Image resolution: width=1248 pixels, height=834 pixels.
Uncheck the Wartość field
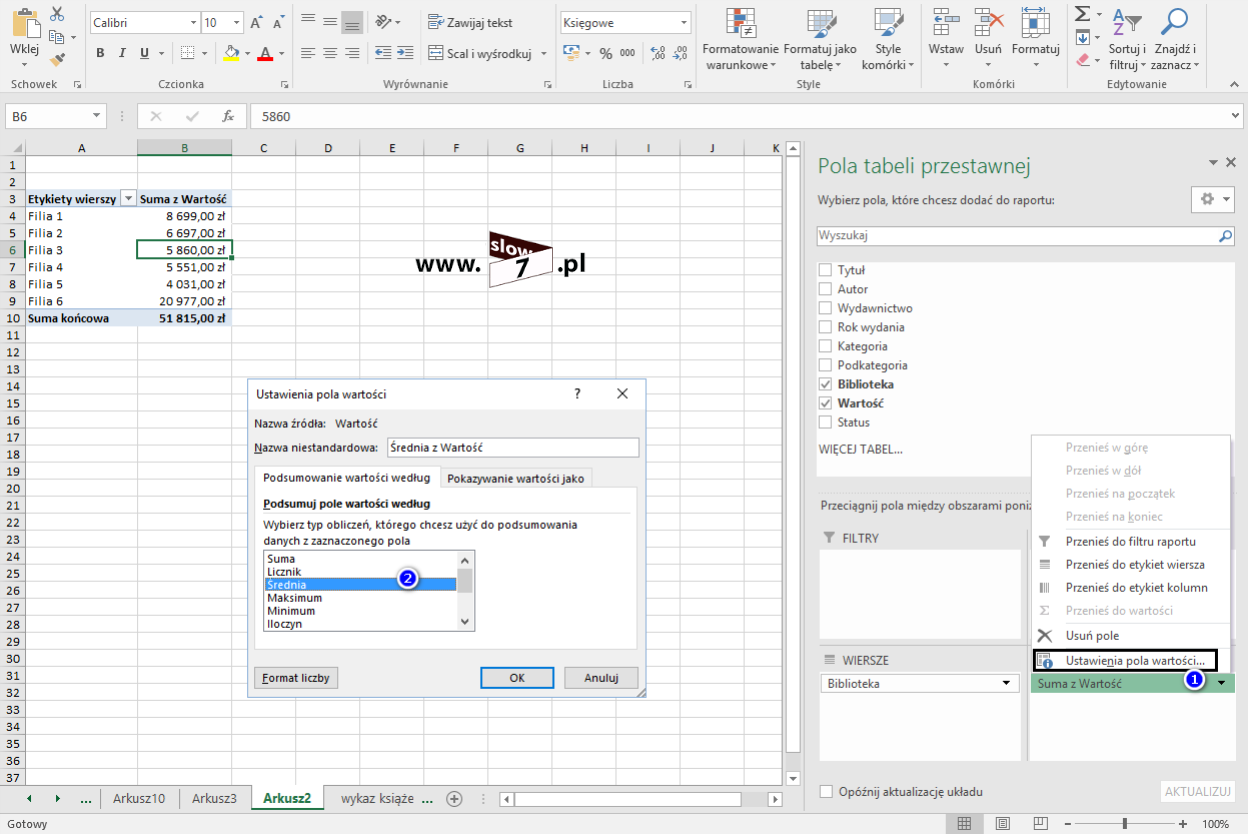coord(825,403)
